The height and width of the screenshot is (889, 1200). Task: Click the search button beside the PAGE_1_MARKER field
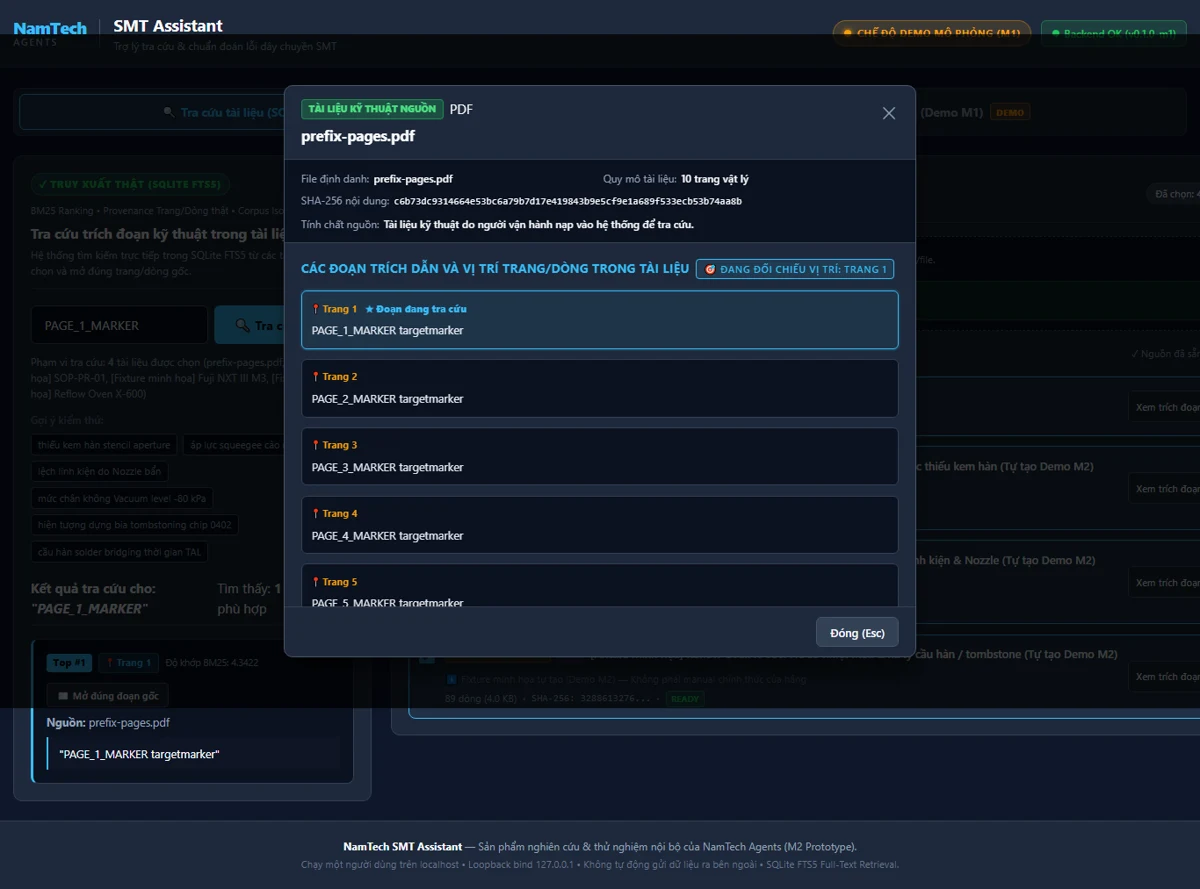coord(250,325)
